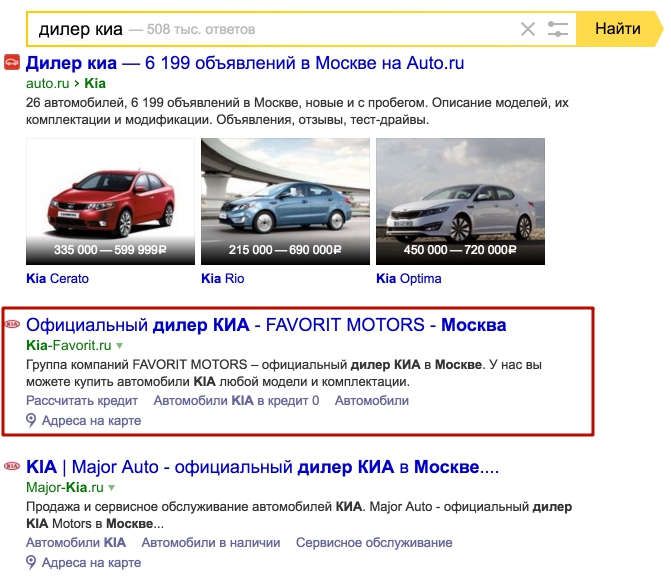Open KIA | Major Auto result title
This screenshot has width=671, height=585.
(x=262, y=467)
